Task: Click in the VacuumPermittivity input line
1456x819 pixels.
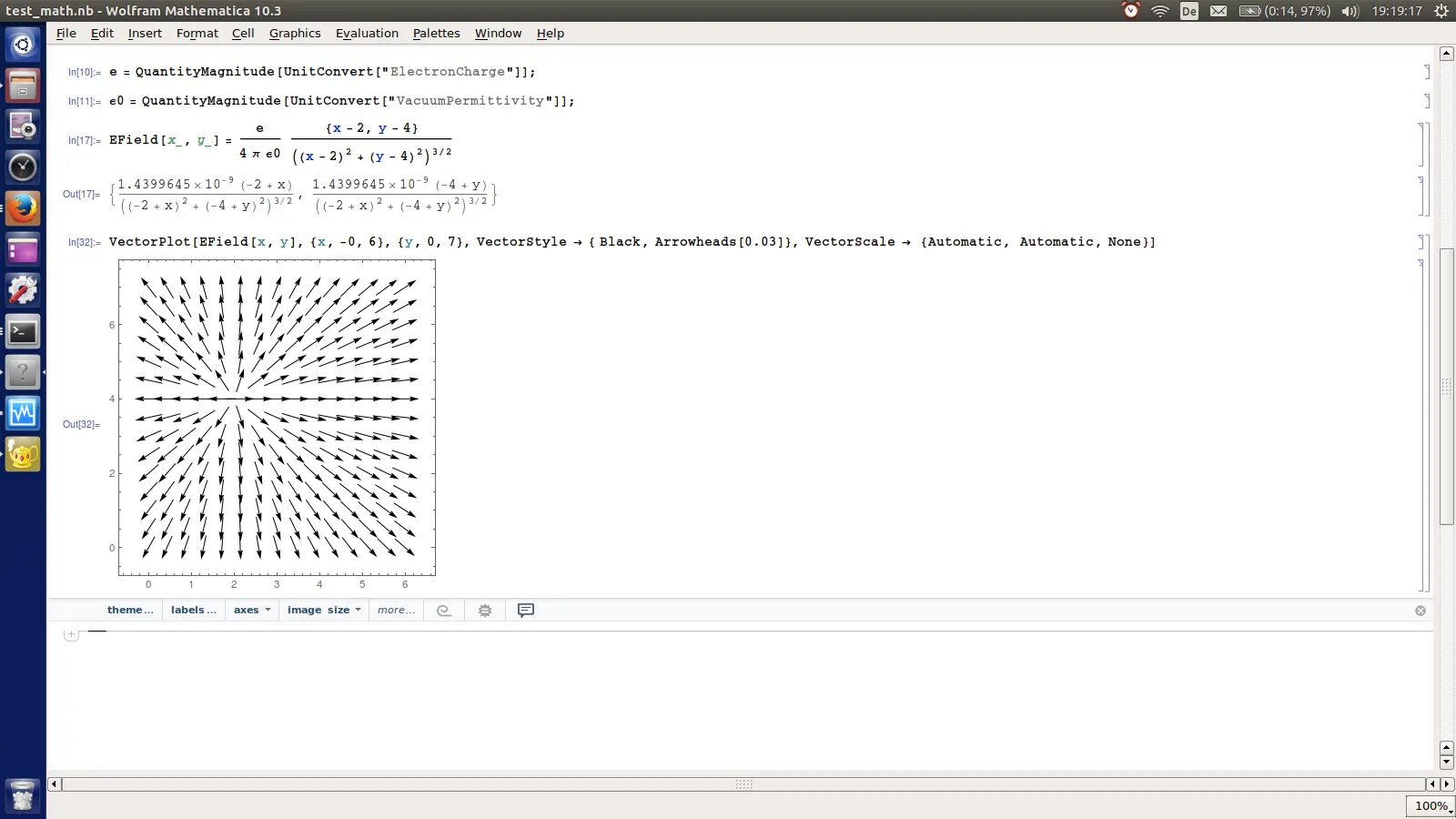Action: (x=342, y=101)
